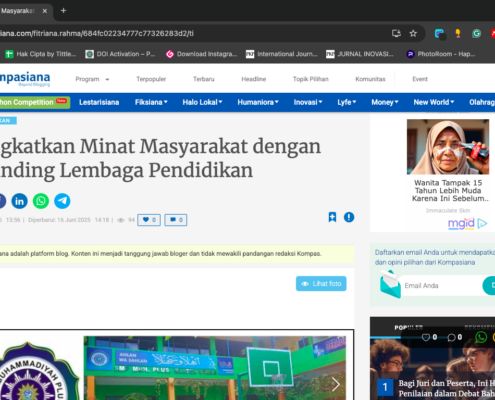Like the article with heart button
This screenshot has width=495, height=400.
149,220
